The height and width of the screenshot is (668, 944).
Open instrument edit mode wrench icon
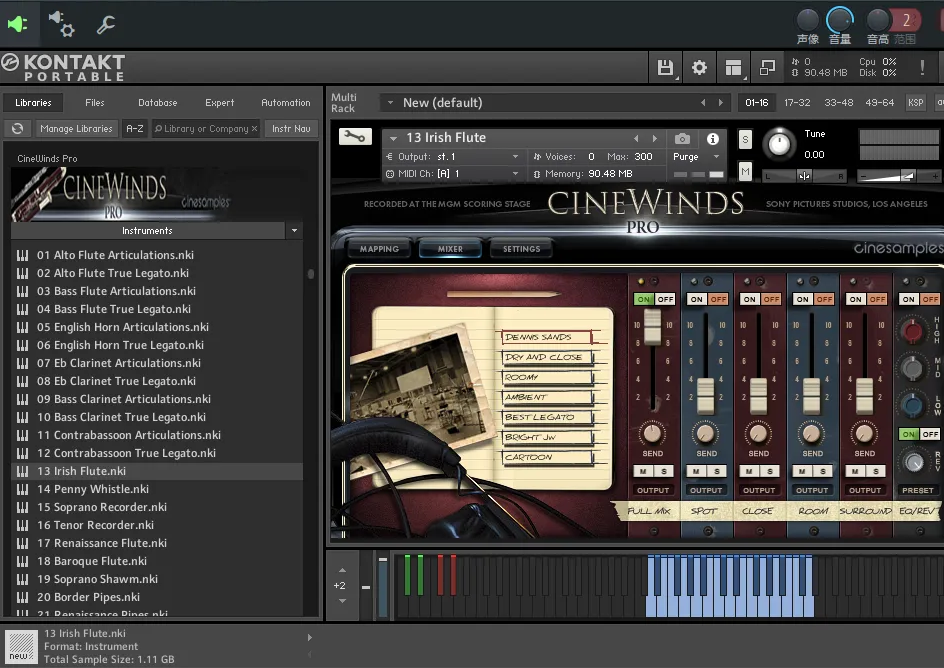point(355,137)
